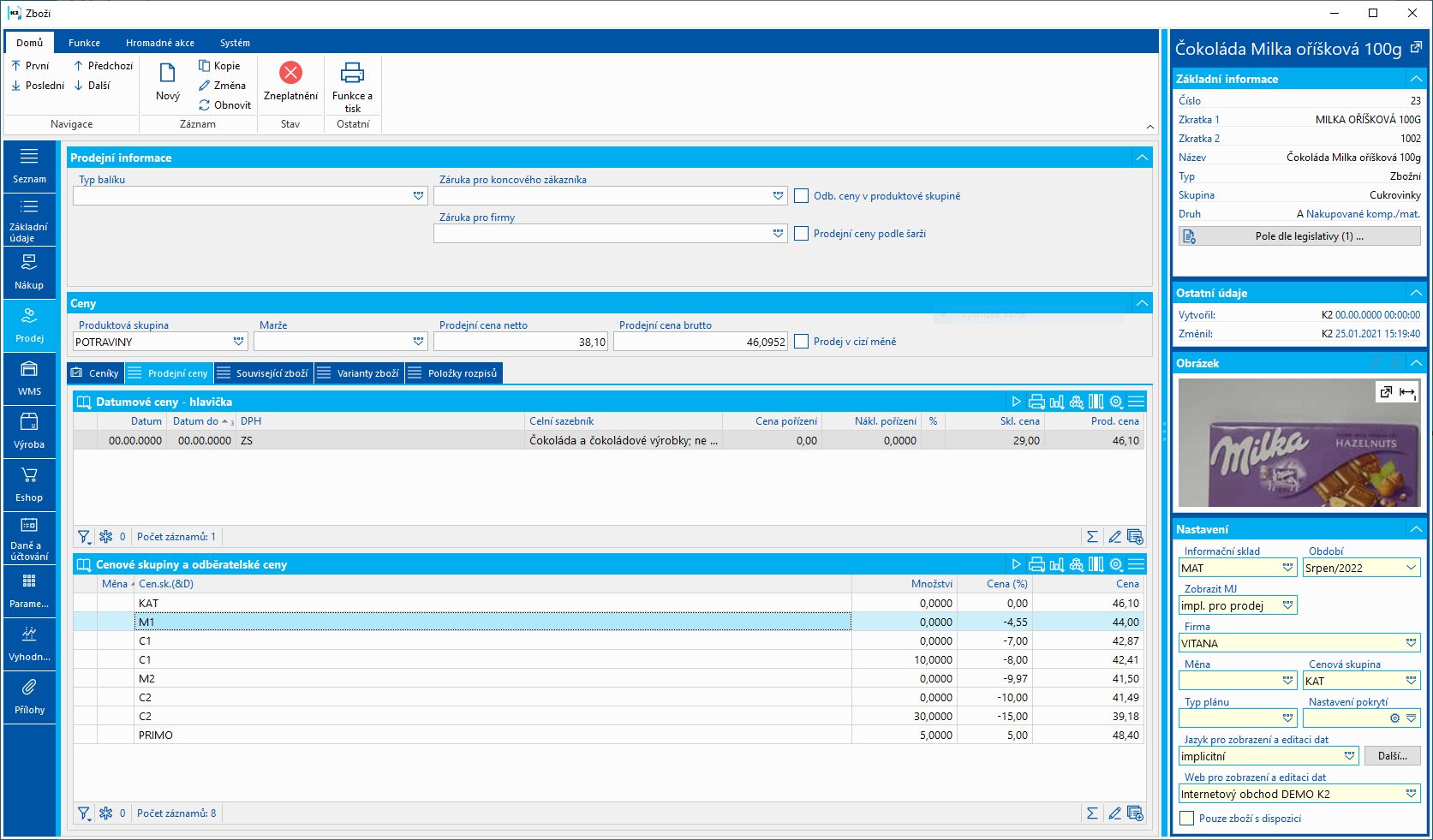1433x840 pixels.
Task: Collapse the Prodejní informace panel
Action: pyautogui.click(x=1142, y=158)
